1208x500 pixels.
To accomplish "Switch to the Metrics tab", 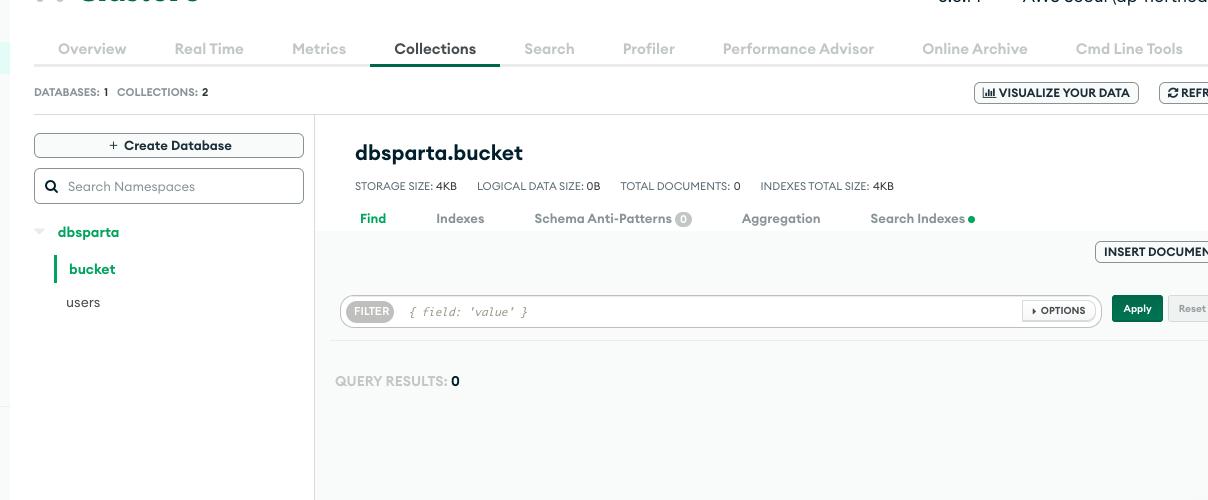I will tap(319, 48).
